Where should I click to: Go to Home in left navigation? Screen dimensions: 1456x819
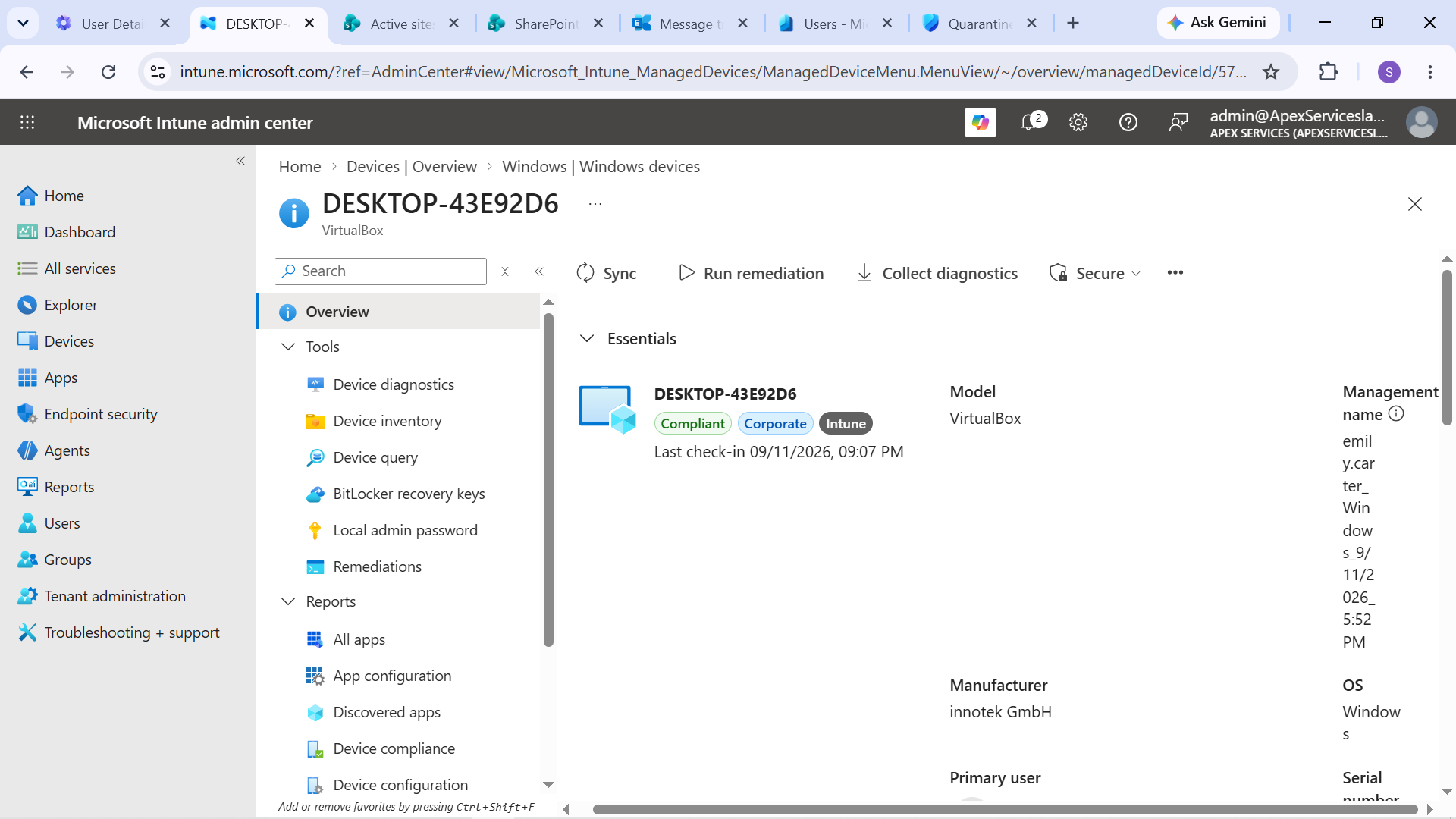64,196
